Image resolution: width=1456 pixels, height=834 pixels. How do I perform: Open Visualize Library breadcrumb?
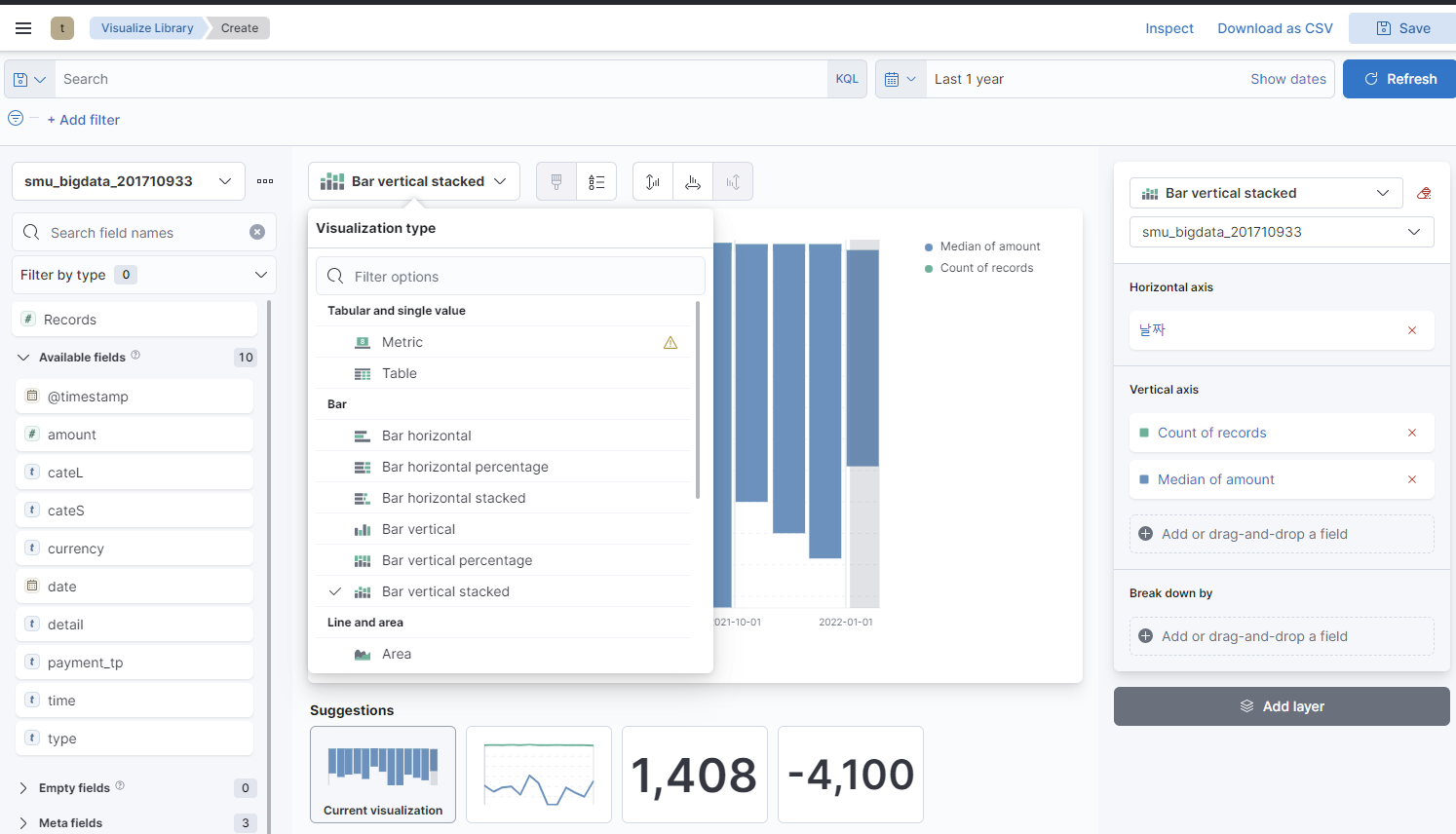pos(147,28)
